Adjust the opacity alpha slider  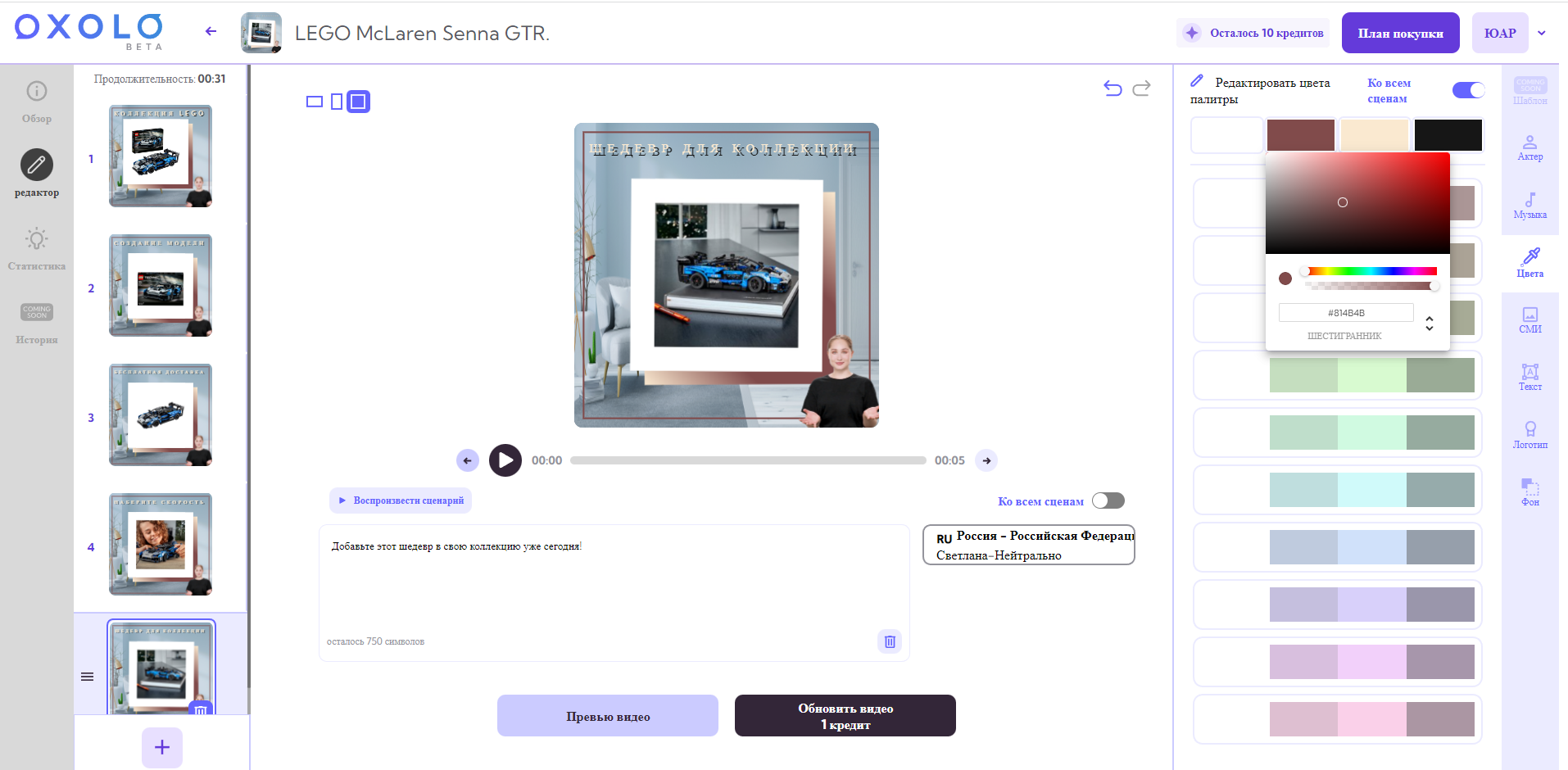click(1371, 286)
